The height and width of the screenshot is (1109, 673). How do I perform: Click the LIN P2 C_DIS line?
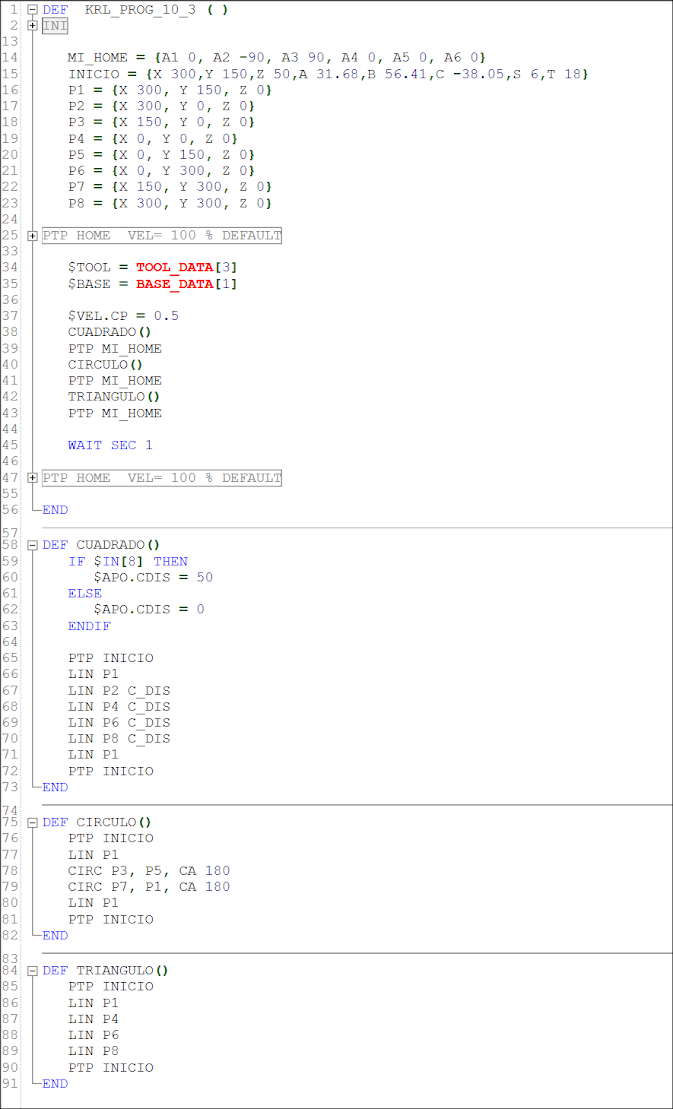point(119,690)
